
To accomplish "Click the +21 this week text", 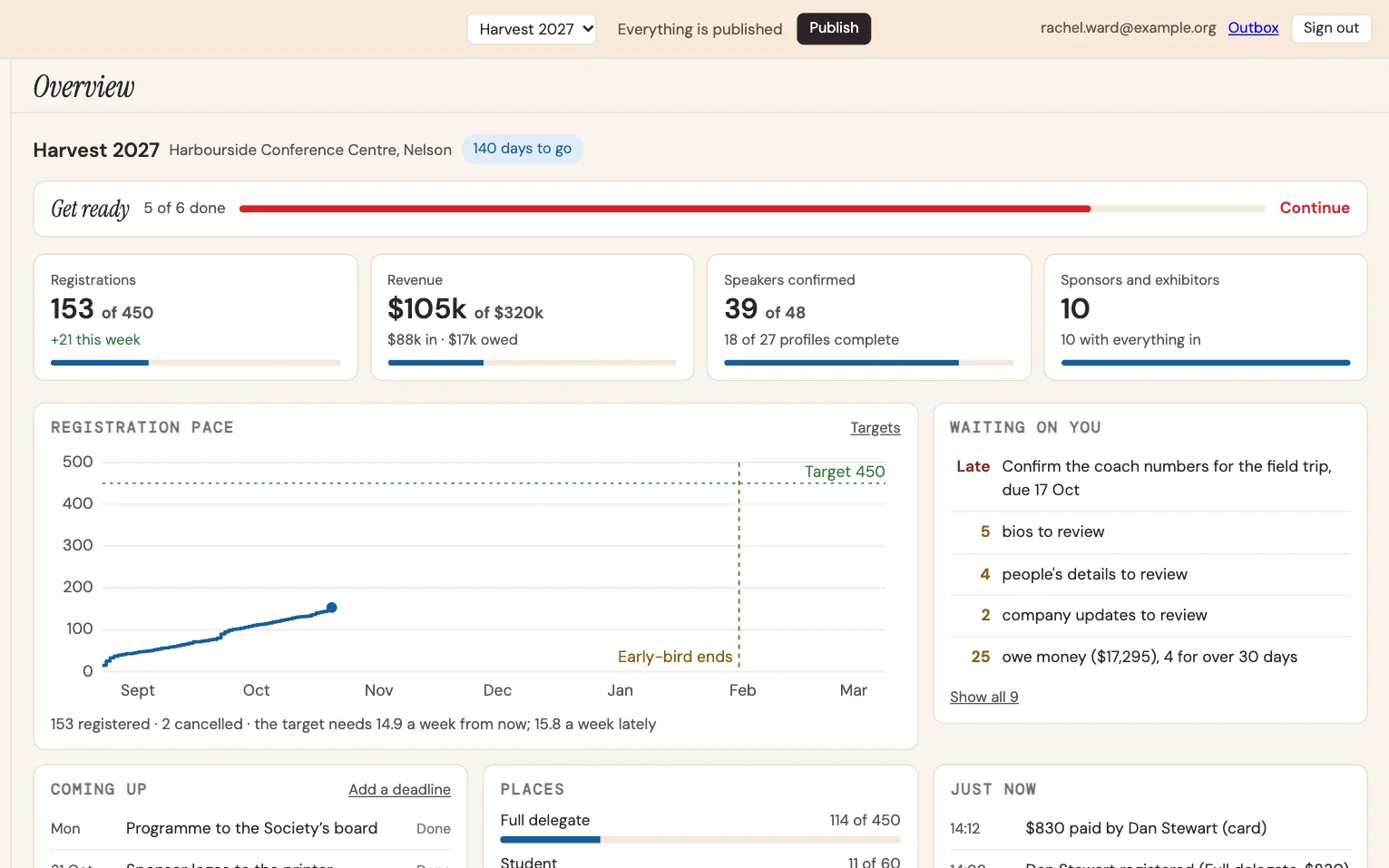I will pyautogui.click(x=95, y=340).
